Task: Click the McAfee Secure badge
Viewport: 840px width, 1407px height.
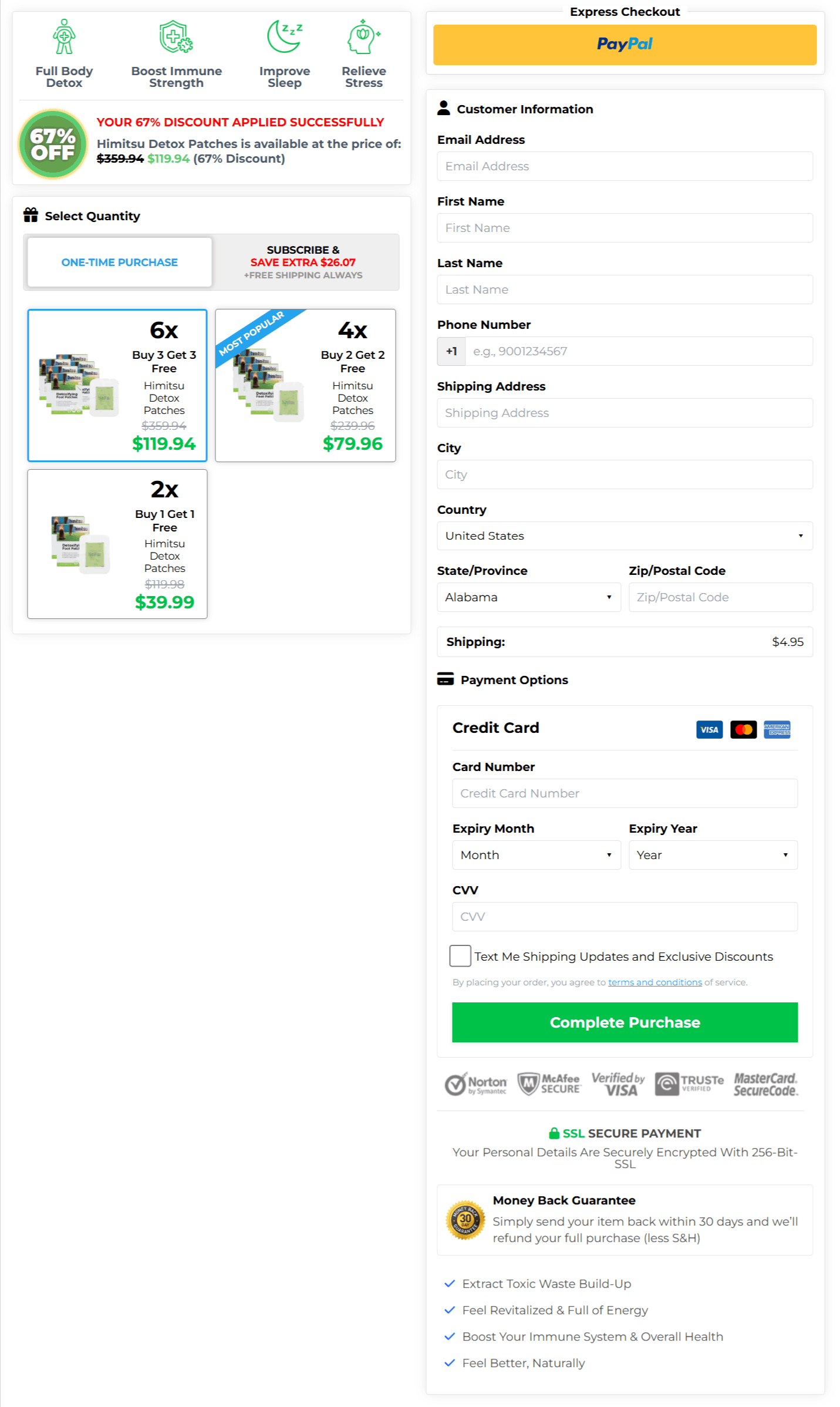Action: click(549, 1083)
